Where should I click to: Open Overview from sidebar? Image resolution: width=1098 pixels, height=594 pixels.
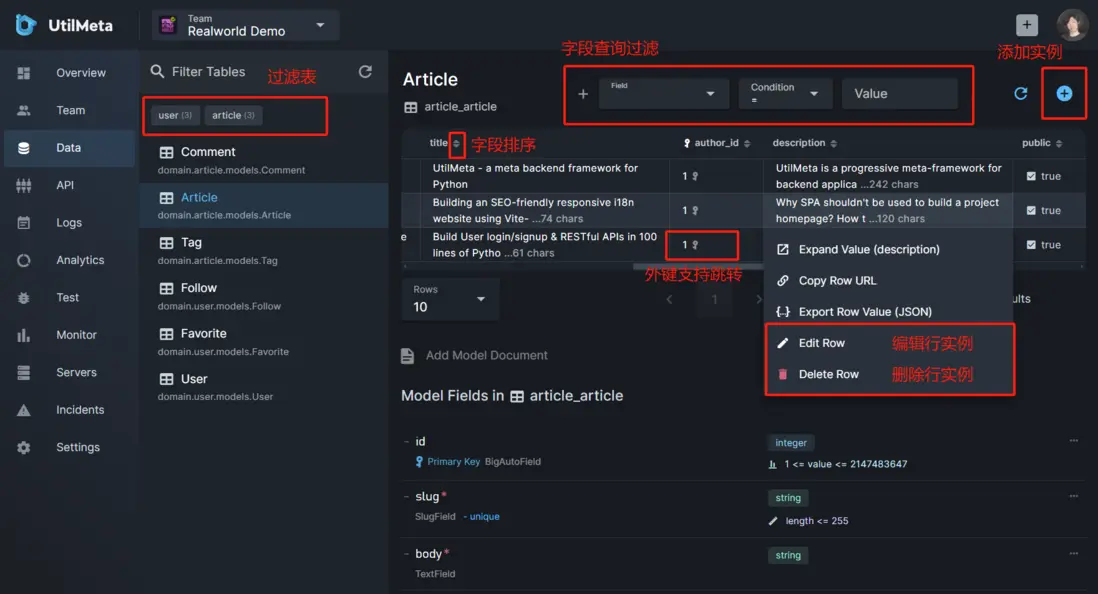(69, 73)
